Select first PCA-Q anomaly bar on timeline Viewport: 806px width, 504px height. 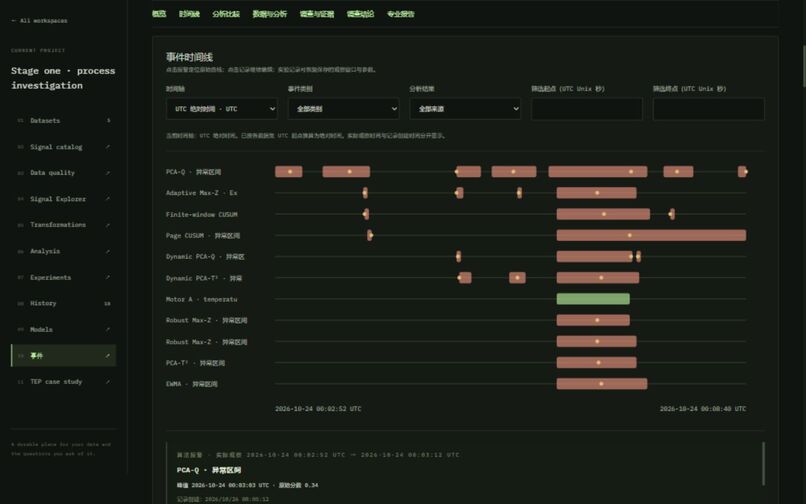point(289,172)
